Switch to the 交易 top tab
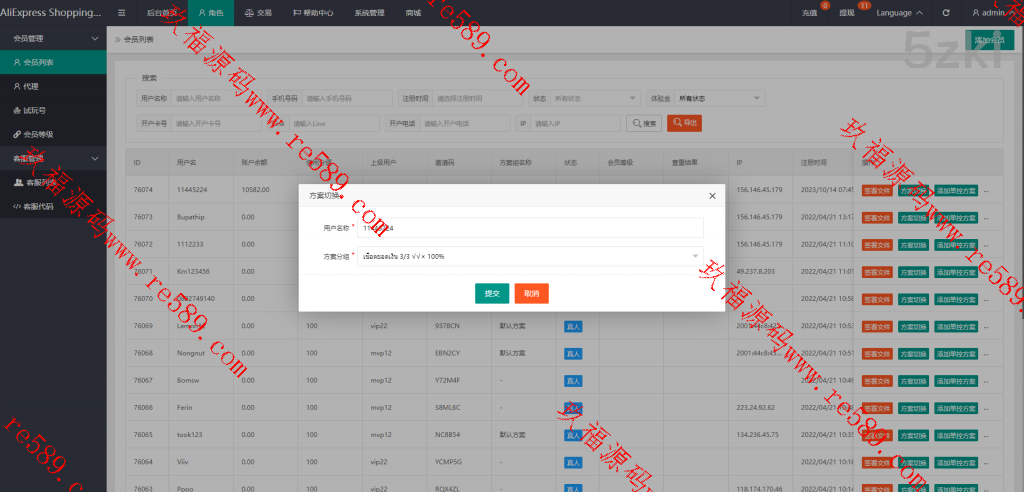Screen dimensions: 1024x492 click(x=258, y=13)
